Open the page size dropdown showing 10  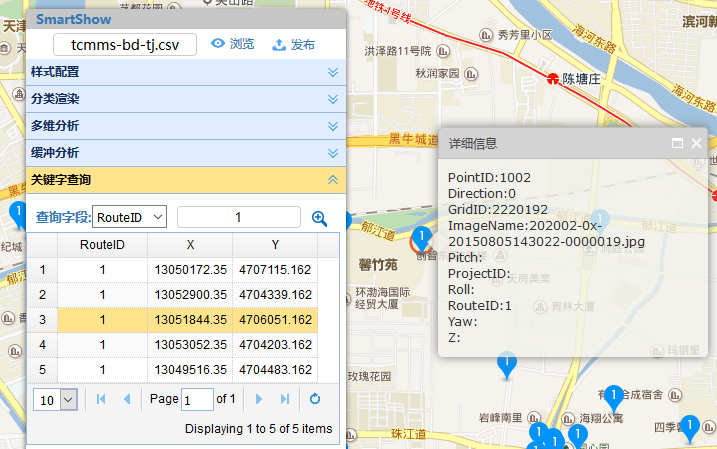pos(68,400)
